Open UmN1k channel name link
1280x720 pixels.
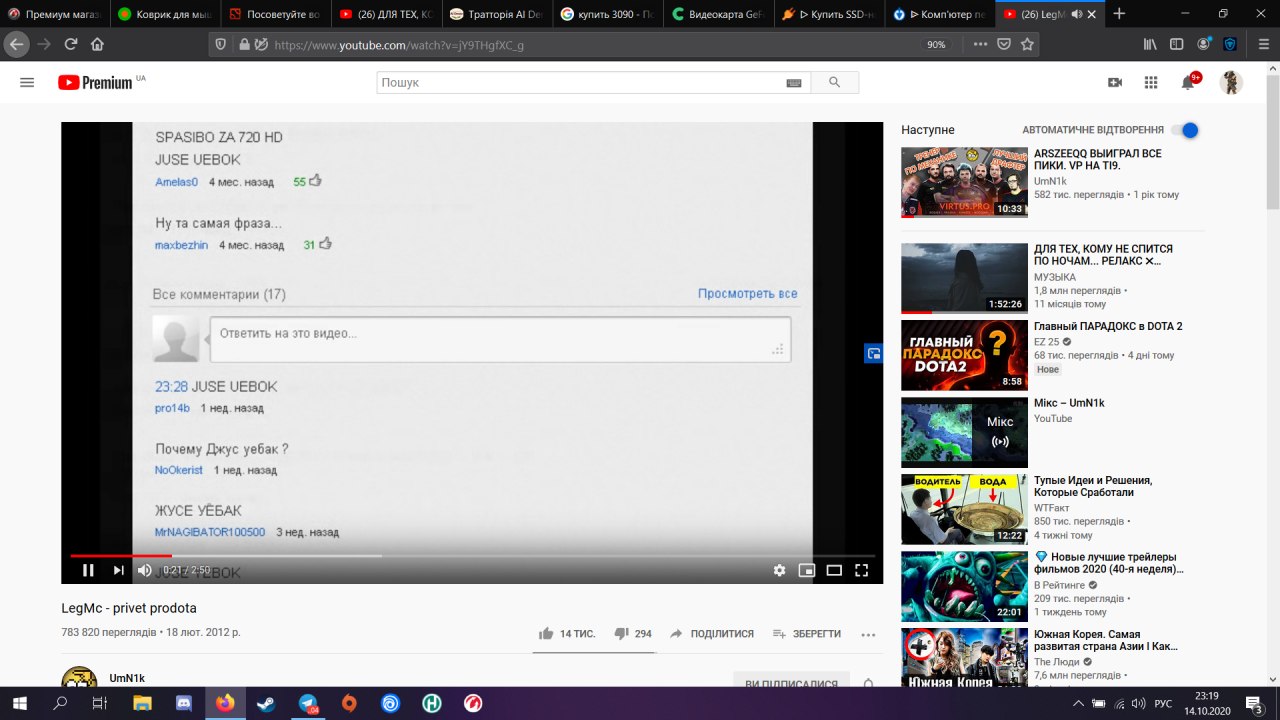(x=127, y=678)
